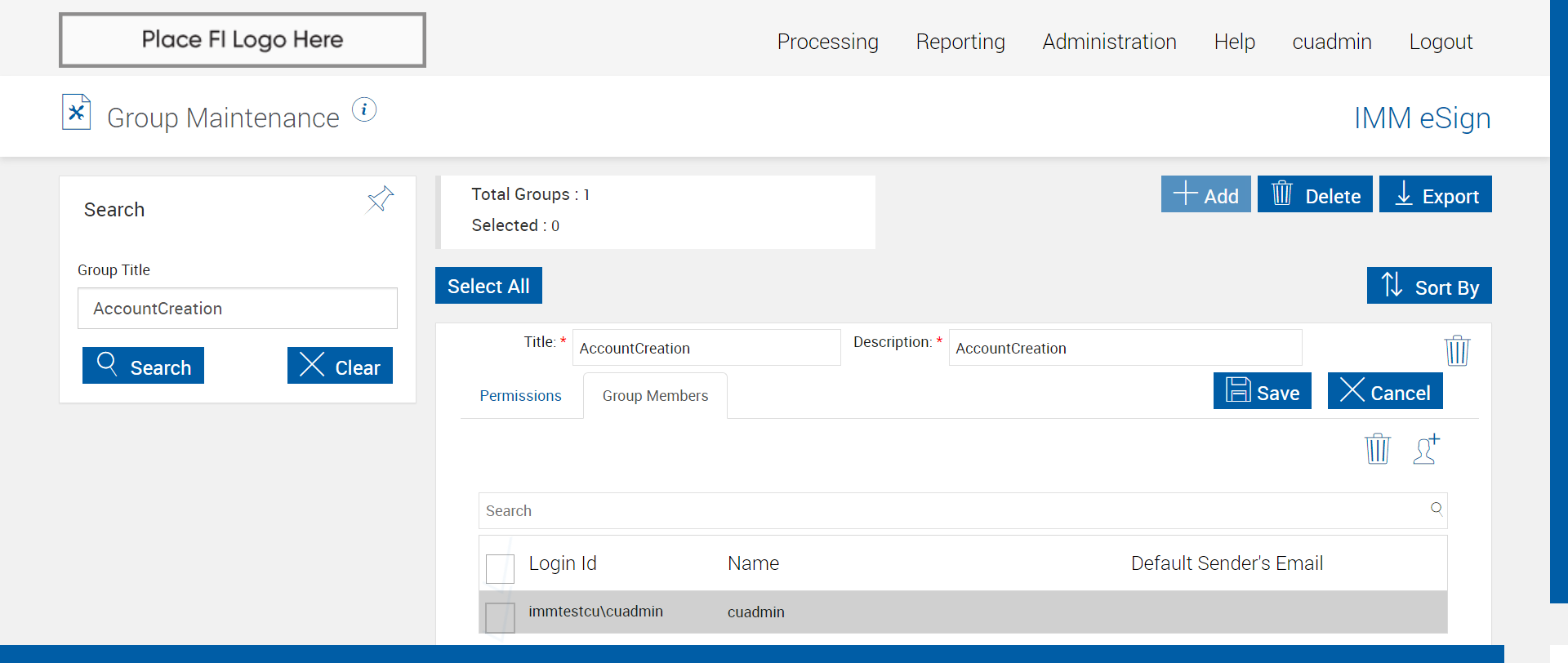Select the Group Members tab
Viewport: 1568px width, 663px height.
tap(655, 396)
